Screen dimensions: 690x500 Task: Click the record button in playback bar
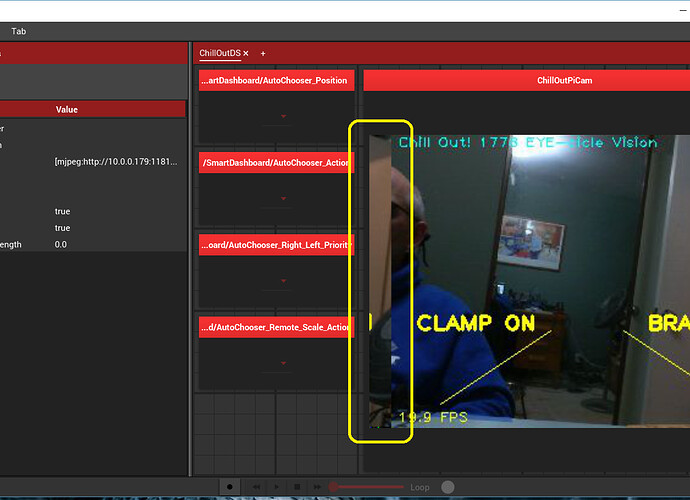tap(230, 487)
